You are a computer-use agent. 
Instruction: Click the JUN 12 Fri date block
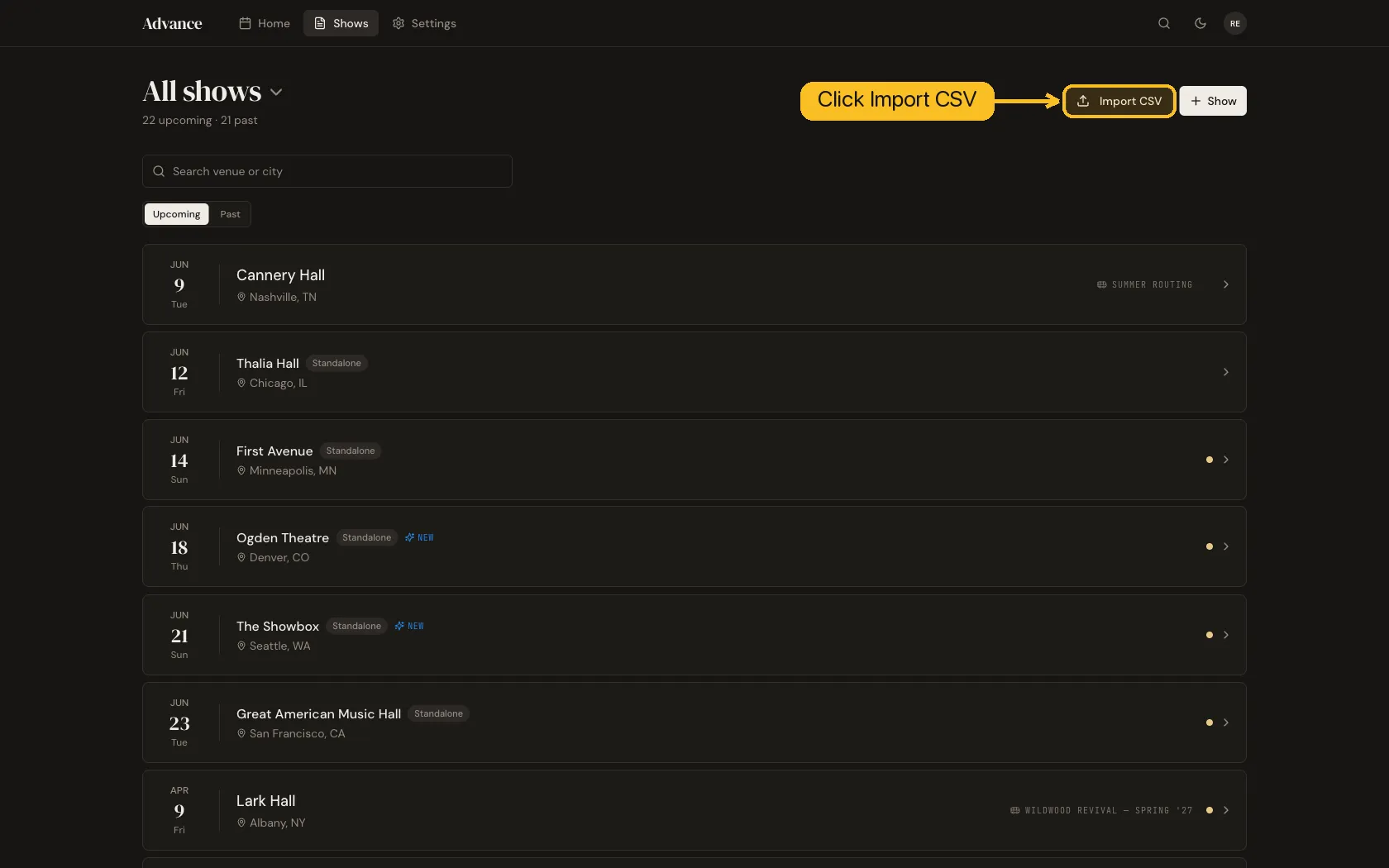click(179, 372)
